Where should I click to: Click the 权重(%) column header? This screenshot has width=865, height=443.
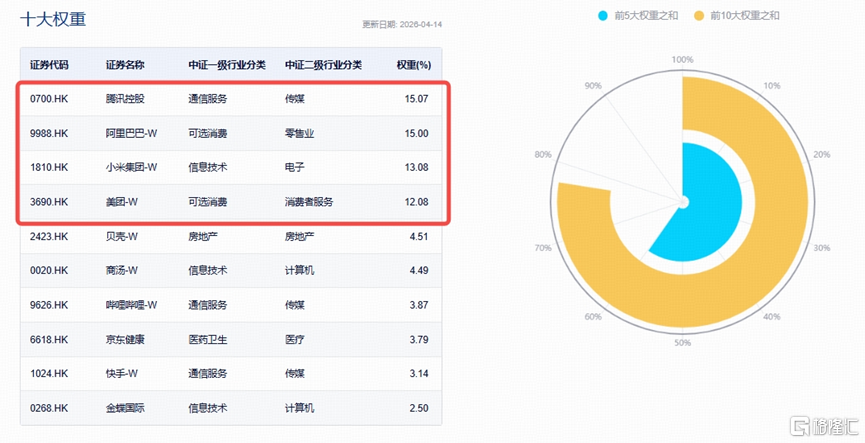[x=414, y=65]
